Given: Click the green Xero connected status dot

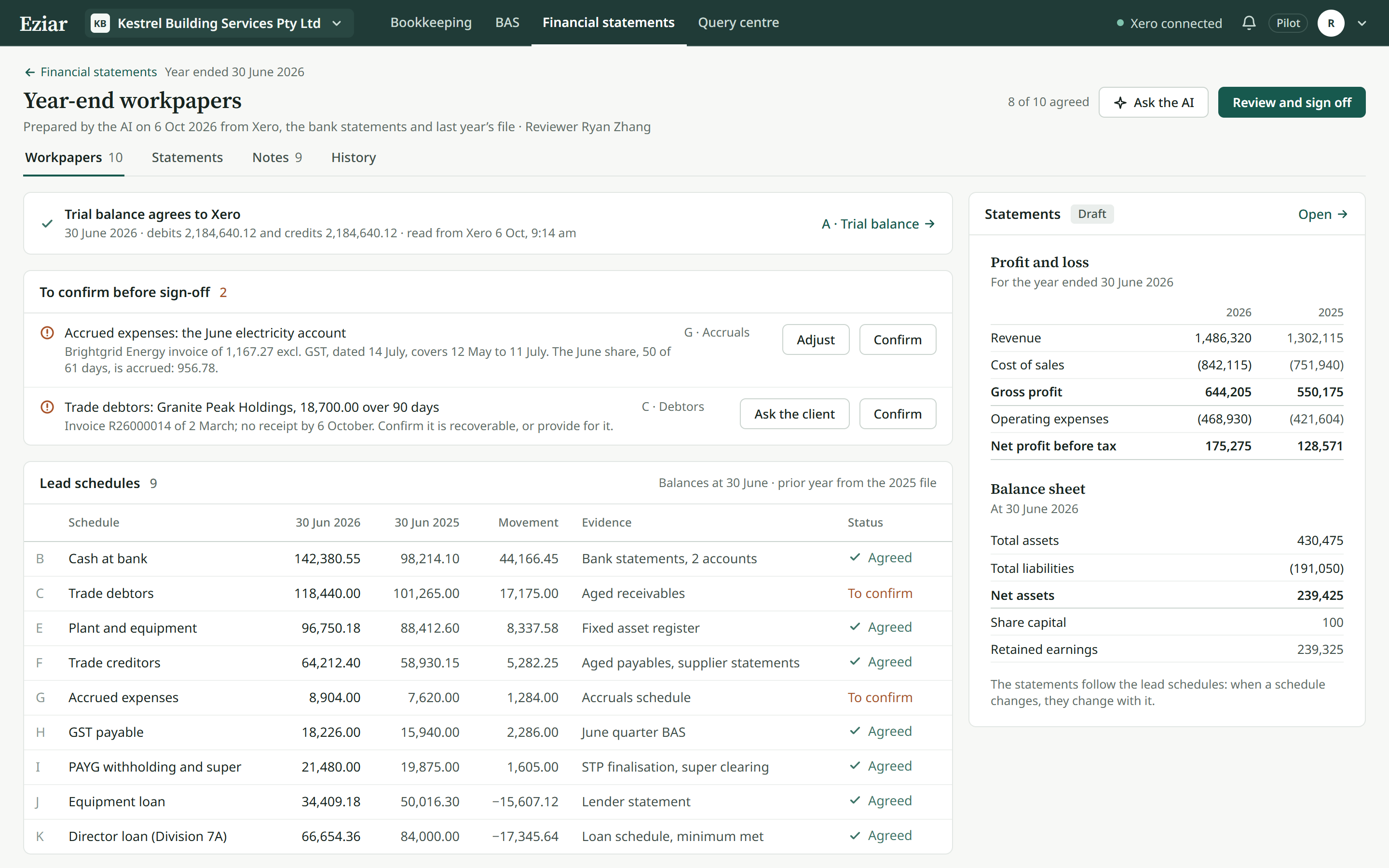Looking at the screenshot, I should point(1120,24).
